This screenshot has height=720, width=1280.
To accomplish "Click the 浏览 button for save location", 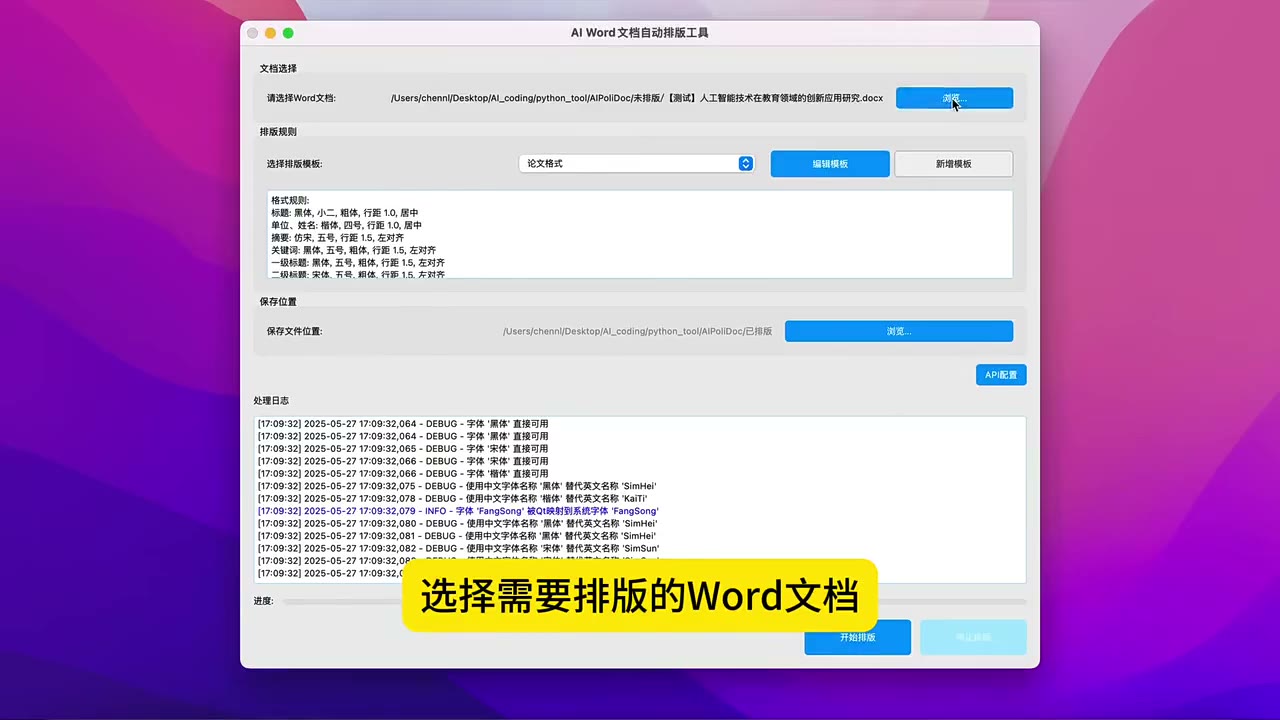I will tap(899, 331).
